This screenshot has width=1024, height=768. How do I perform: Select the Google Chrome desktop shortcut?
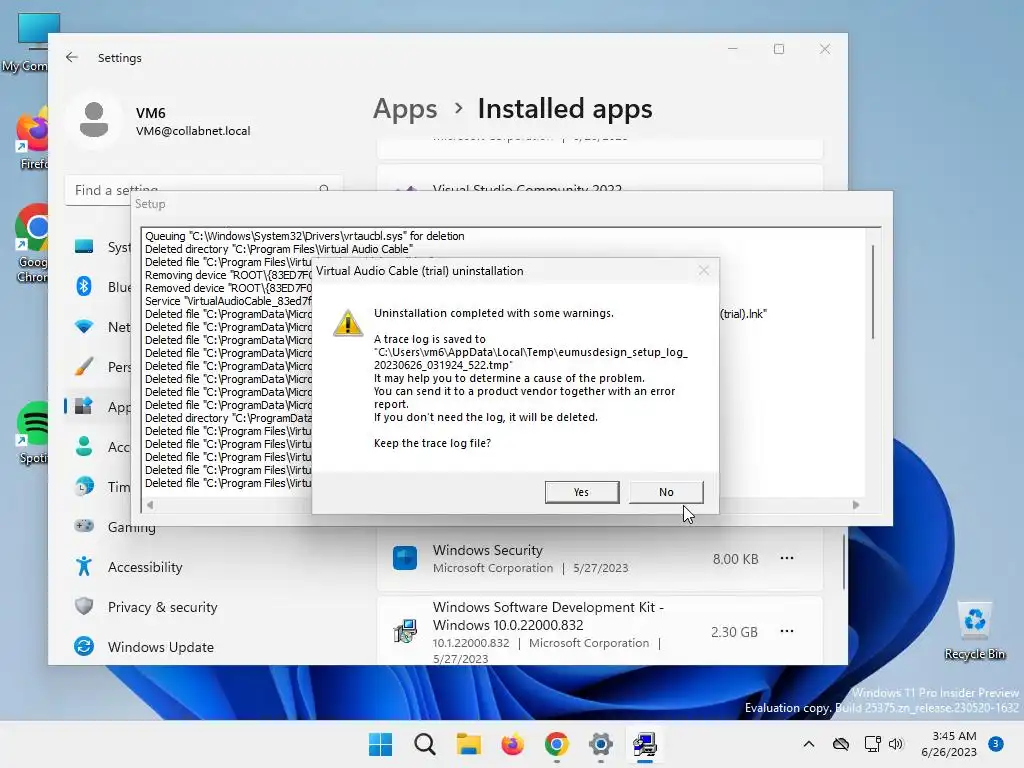pyautogui.click(x=31, y=243)
